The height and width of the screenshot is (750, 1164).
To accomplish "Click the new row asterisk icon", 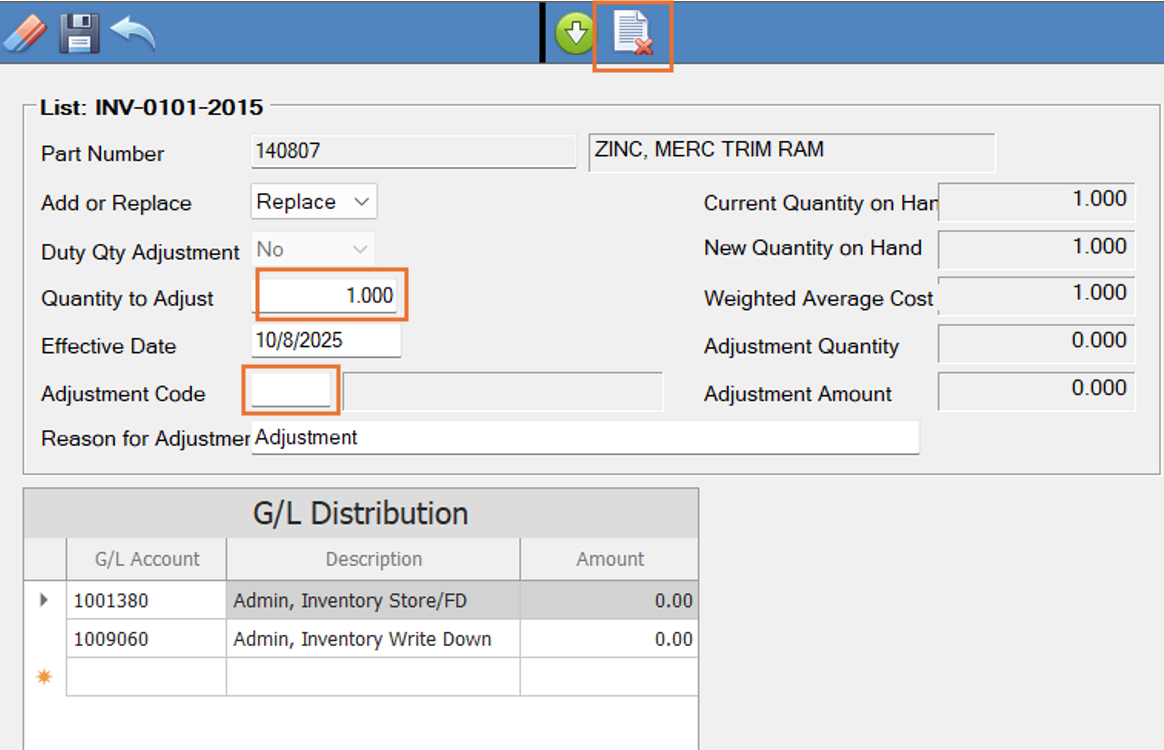I will point(44,677).
